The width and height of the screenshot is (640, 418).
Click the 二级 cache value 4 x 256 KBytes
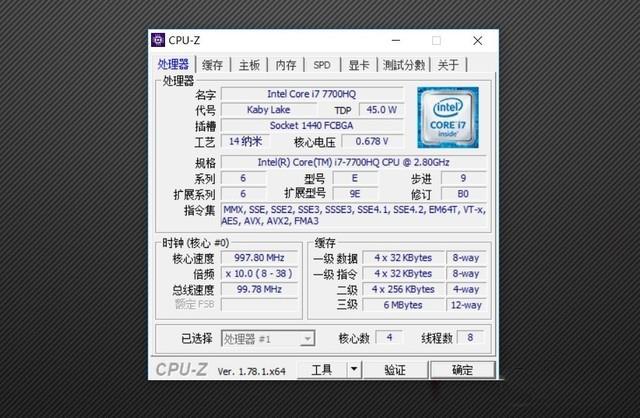[x=403, y=289]
